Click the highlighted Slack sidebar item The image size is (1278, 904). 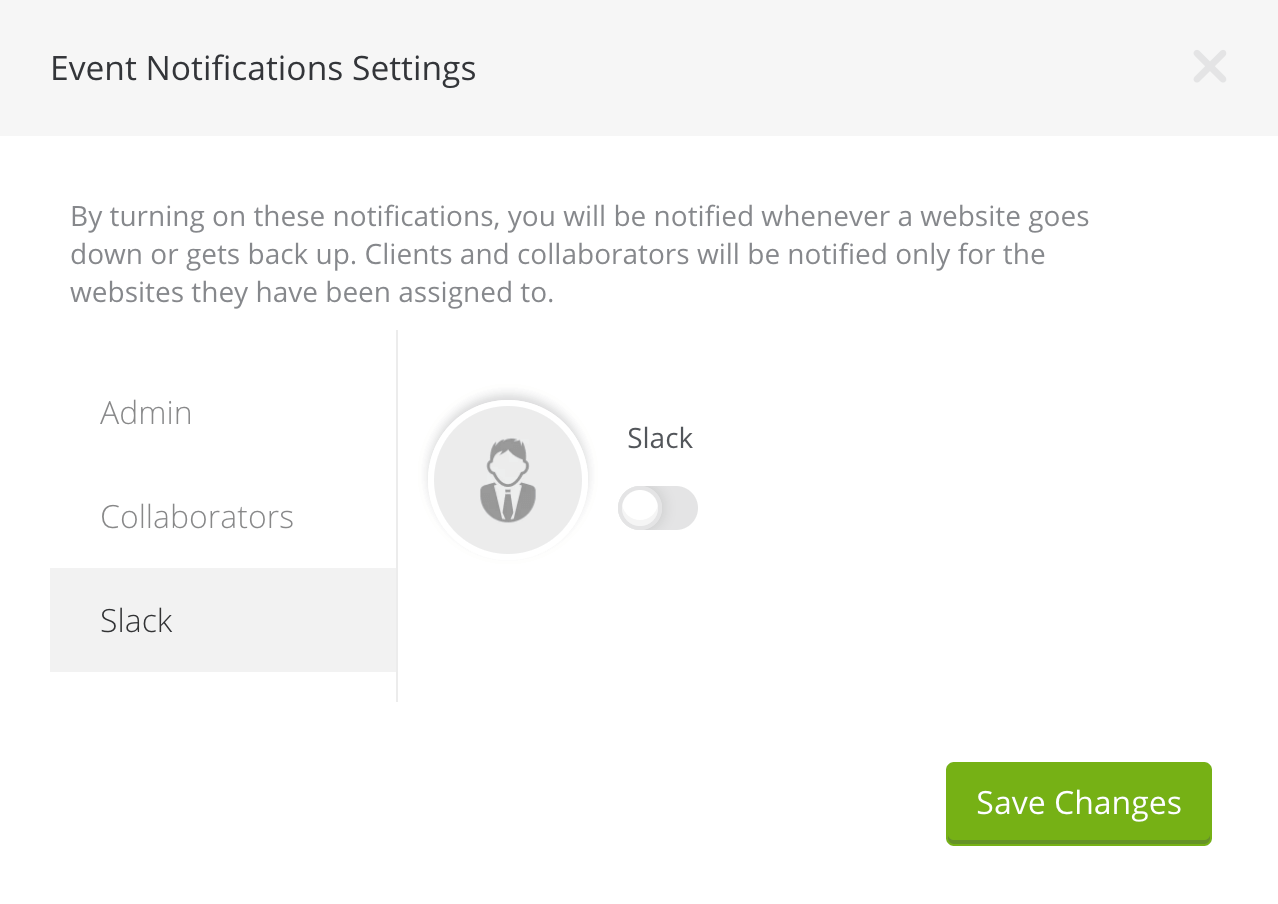[x=222, y=620]
